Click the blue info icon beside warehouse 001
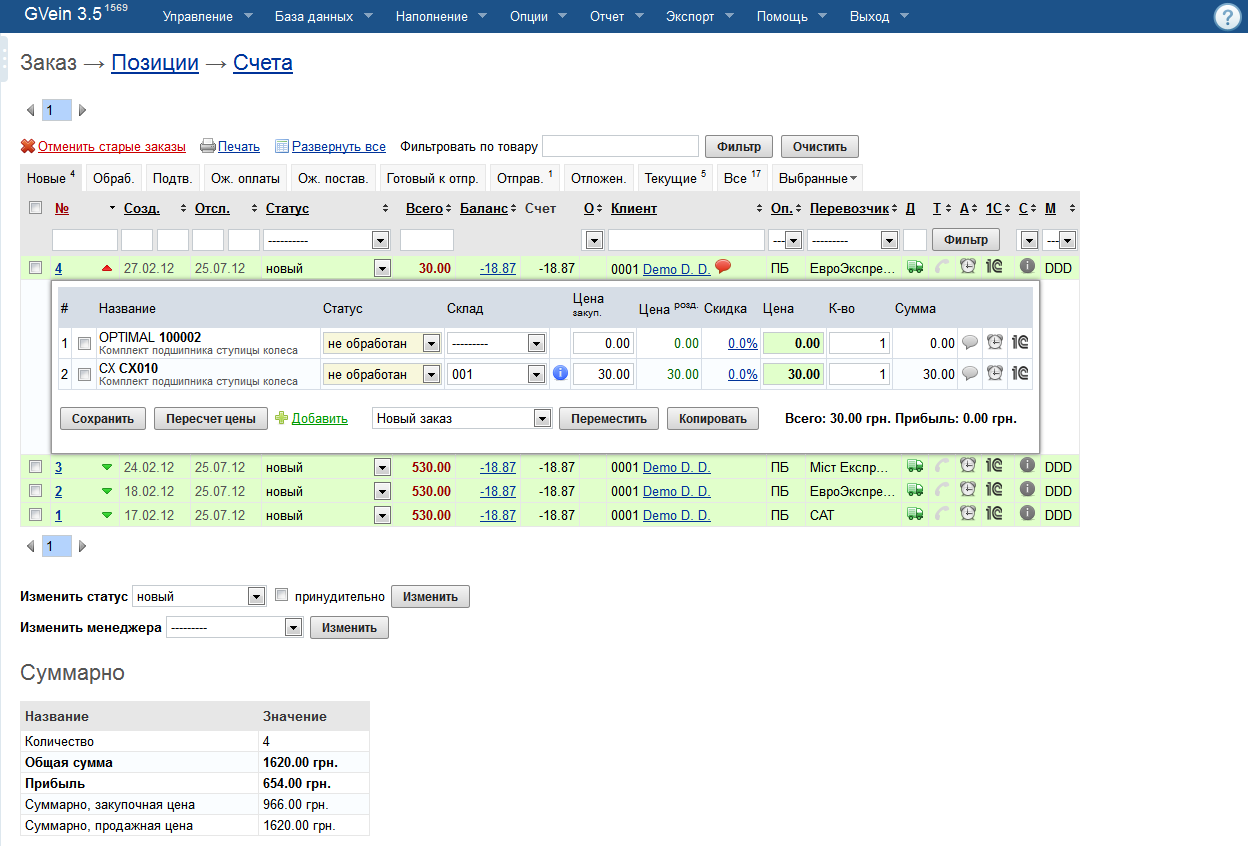The image size is (1248, 846). (x=560, y=373)
